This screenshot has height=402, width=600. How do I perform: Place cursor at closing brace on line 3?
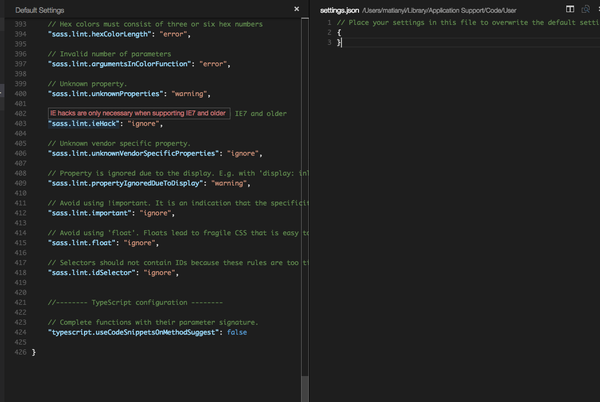(x=339, y=43)
